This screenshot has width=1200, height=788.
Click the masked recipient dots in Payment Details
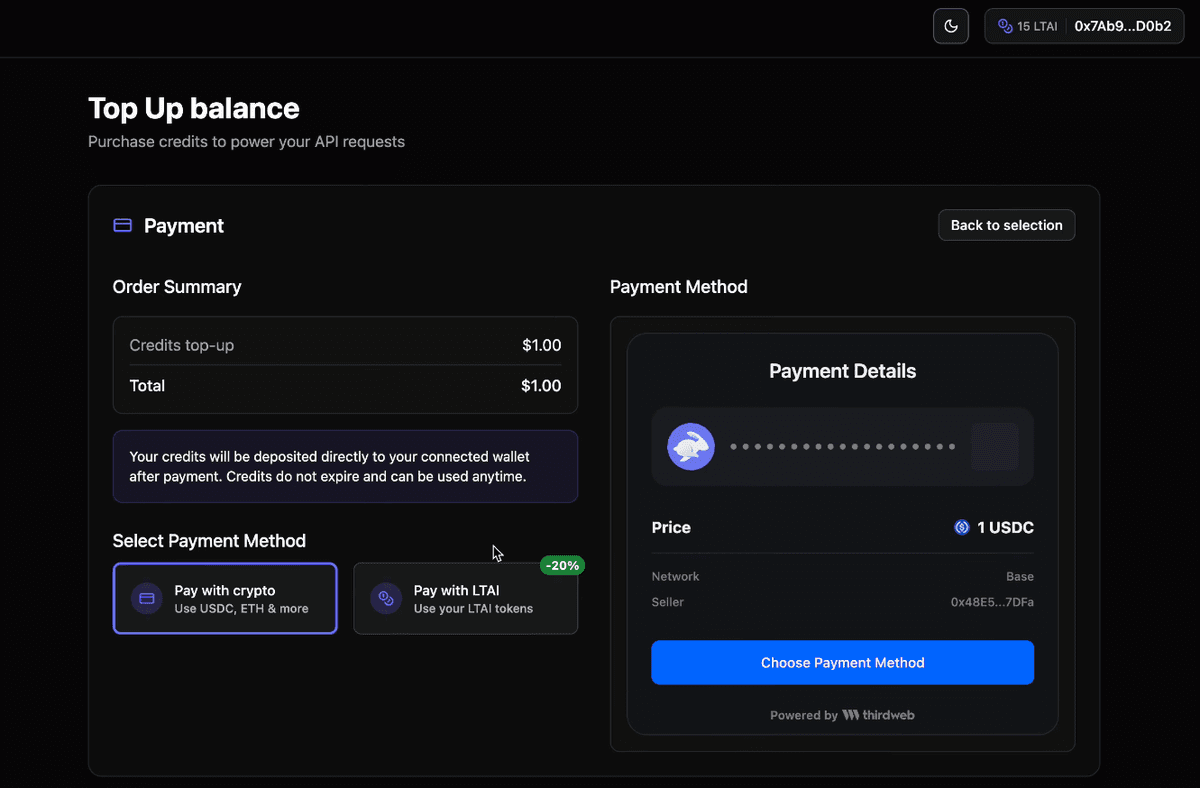click(843, 446)
